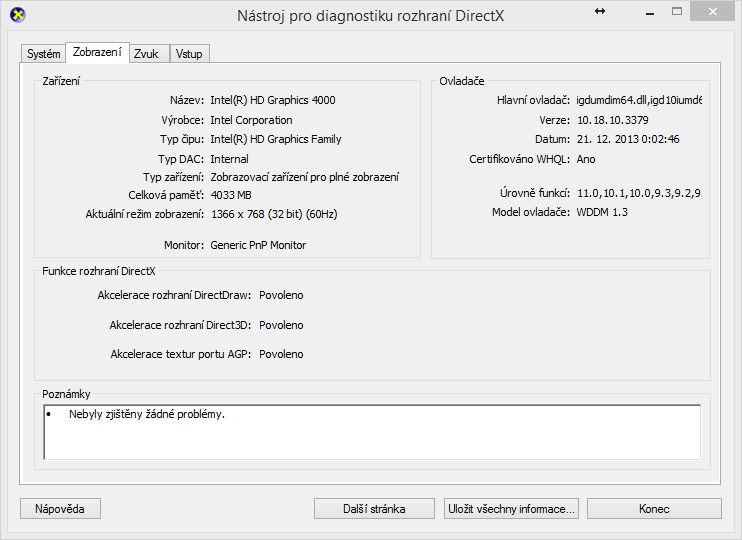742x540 pixels.
Task: Click the Hlavní ovladač igdumdim64.dll value
Action: pos(639,101)
